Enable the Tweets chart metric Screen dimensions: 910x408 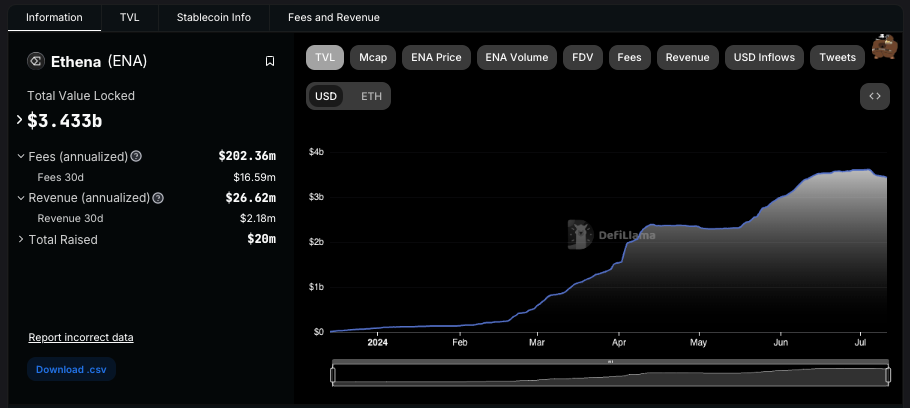pyautogui.click(x=837, y=57)
